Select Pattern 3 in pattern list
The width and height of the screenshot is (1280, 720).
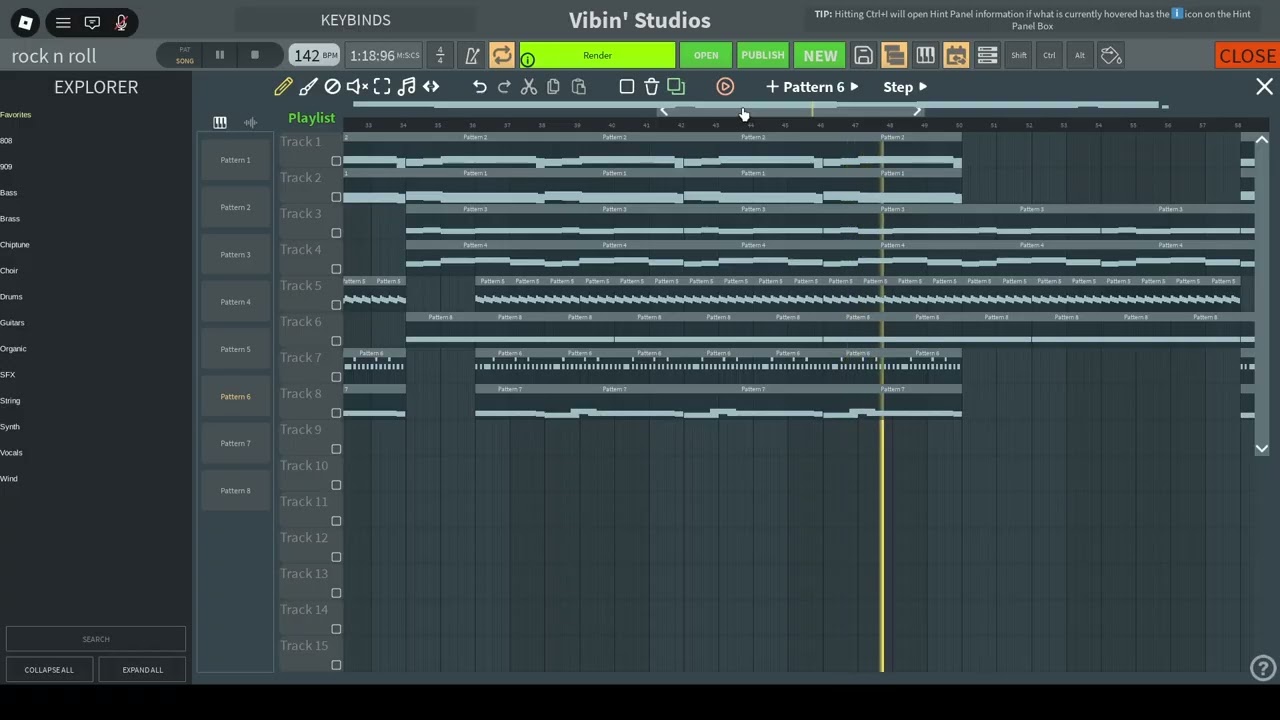tap(236, 255)
